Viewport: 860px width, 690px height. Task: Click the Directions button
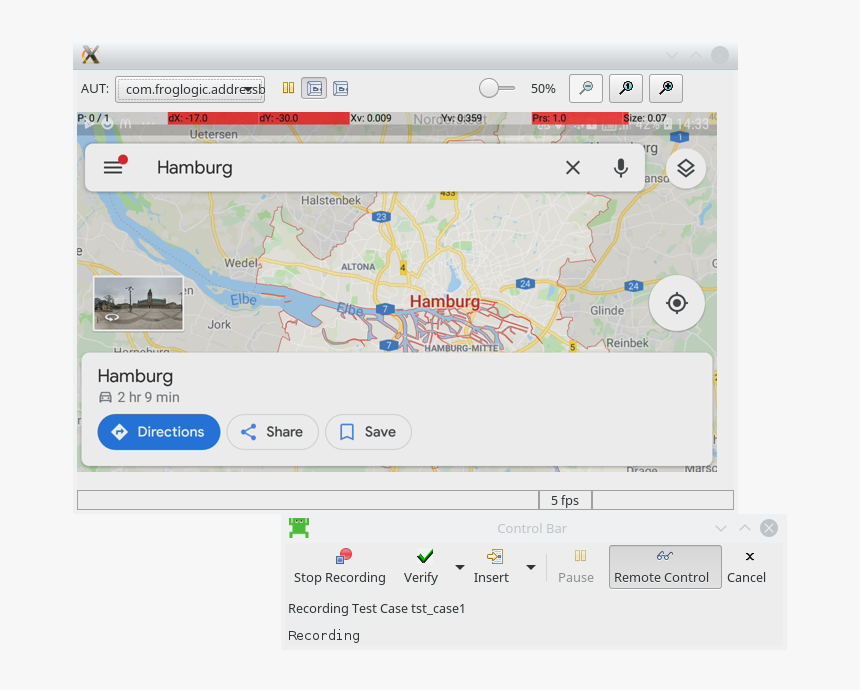click(159, 432)
